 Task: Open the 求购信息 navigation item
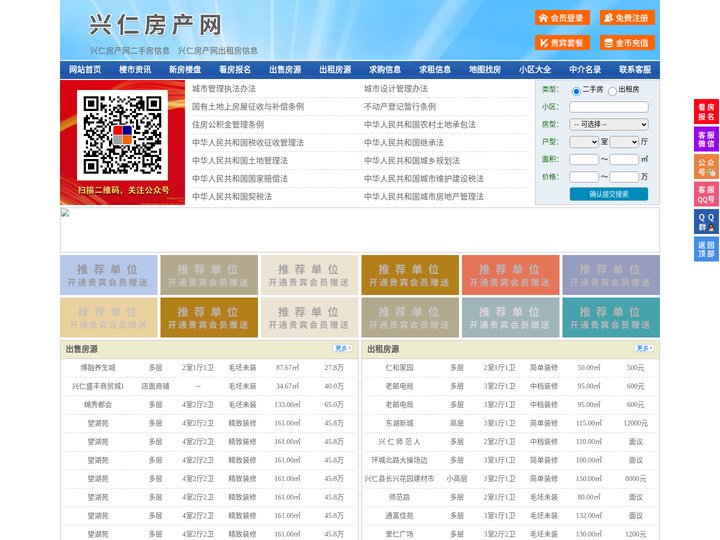coord(385,69)
